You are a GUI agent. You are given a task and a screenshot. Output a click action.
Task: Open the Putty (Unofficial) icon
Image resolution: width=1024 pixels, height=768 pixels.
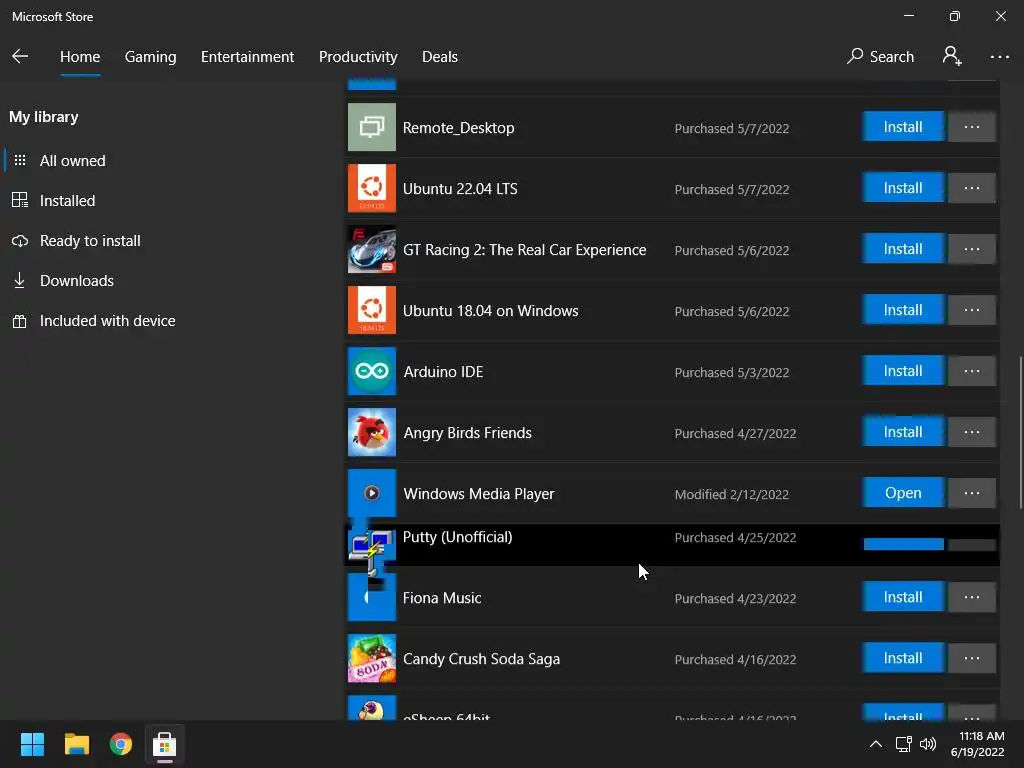tap(372, 550)
